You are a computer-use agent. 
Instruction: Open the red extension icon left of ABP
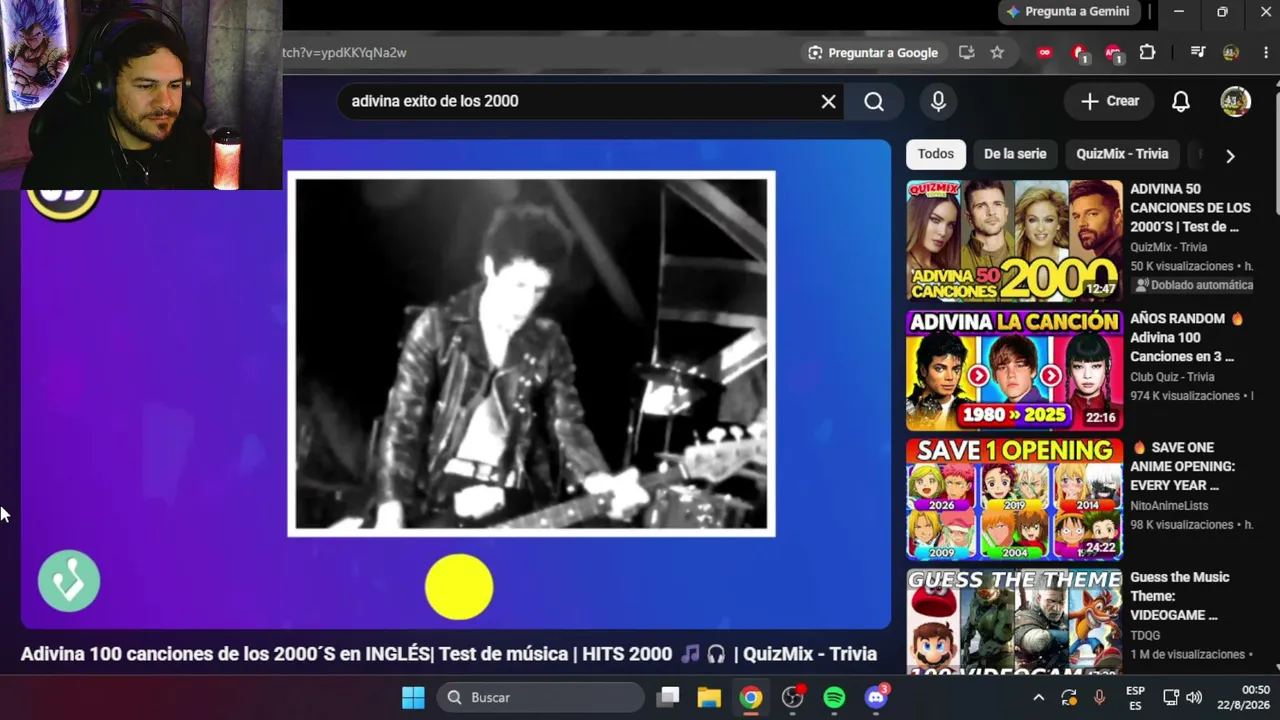tap(1079, 53)
